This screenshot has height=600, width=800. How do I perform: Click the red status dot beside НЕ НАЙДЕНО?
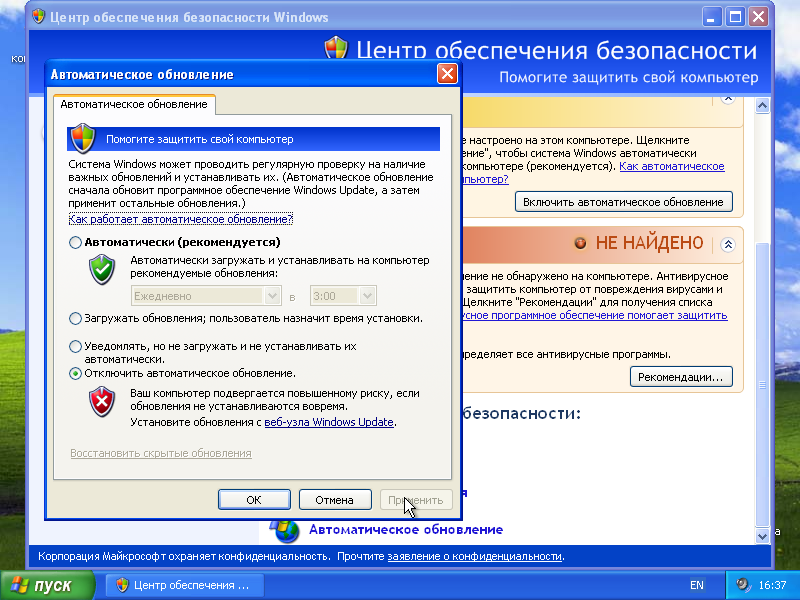[x=580, y=243]
